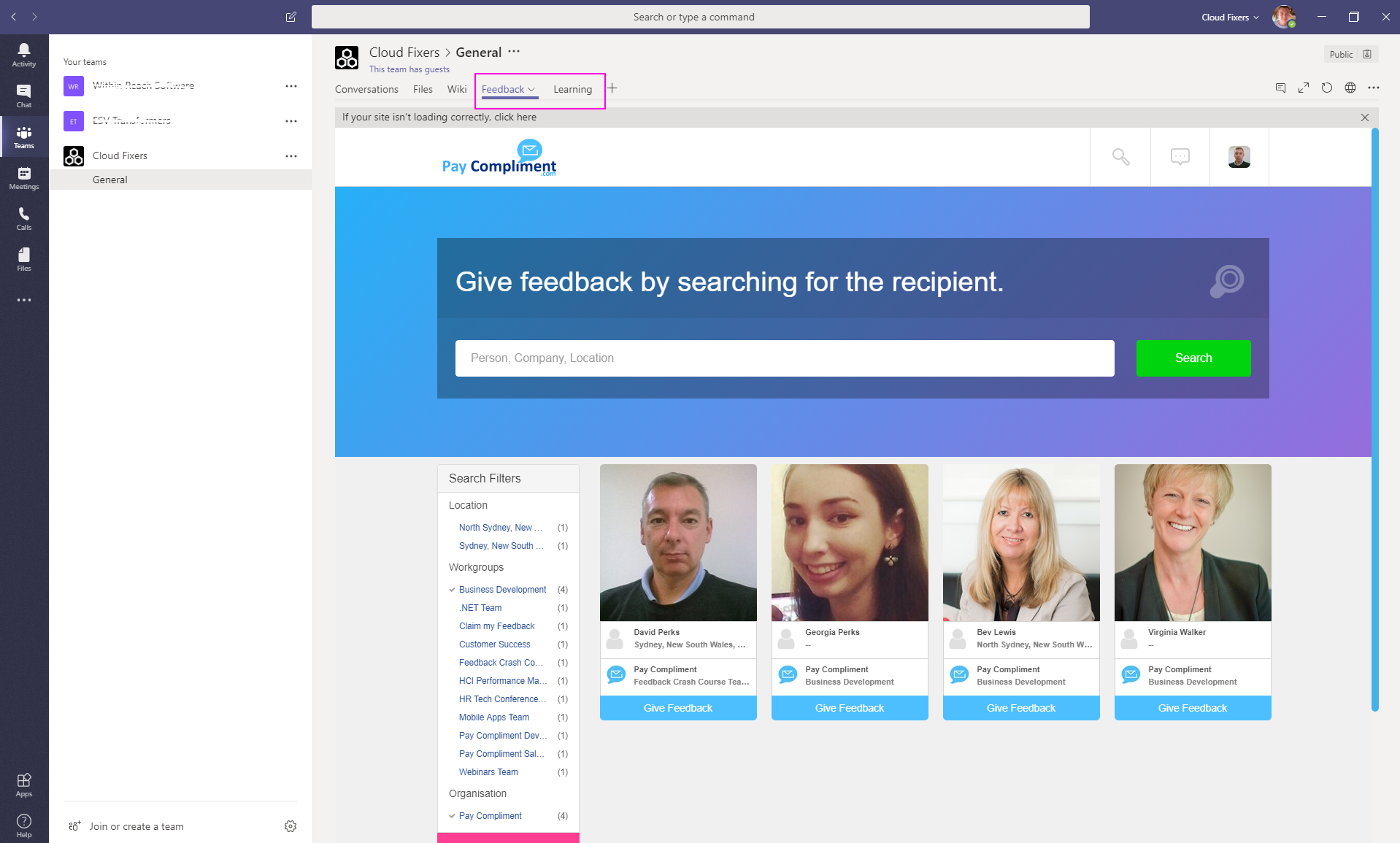Image resolution: width=1400 pixels, height=843 pixels.
Task: Click the Pay Compliment search magnifier icon
Action: point(1120,157)
